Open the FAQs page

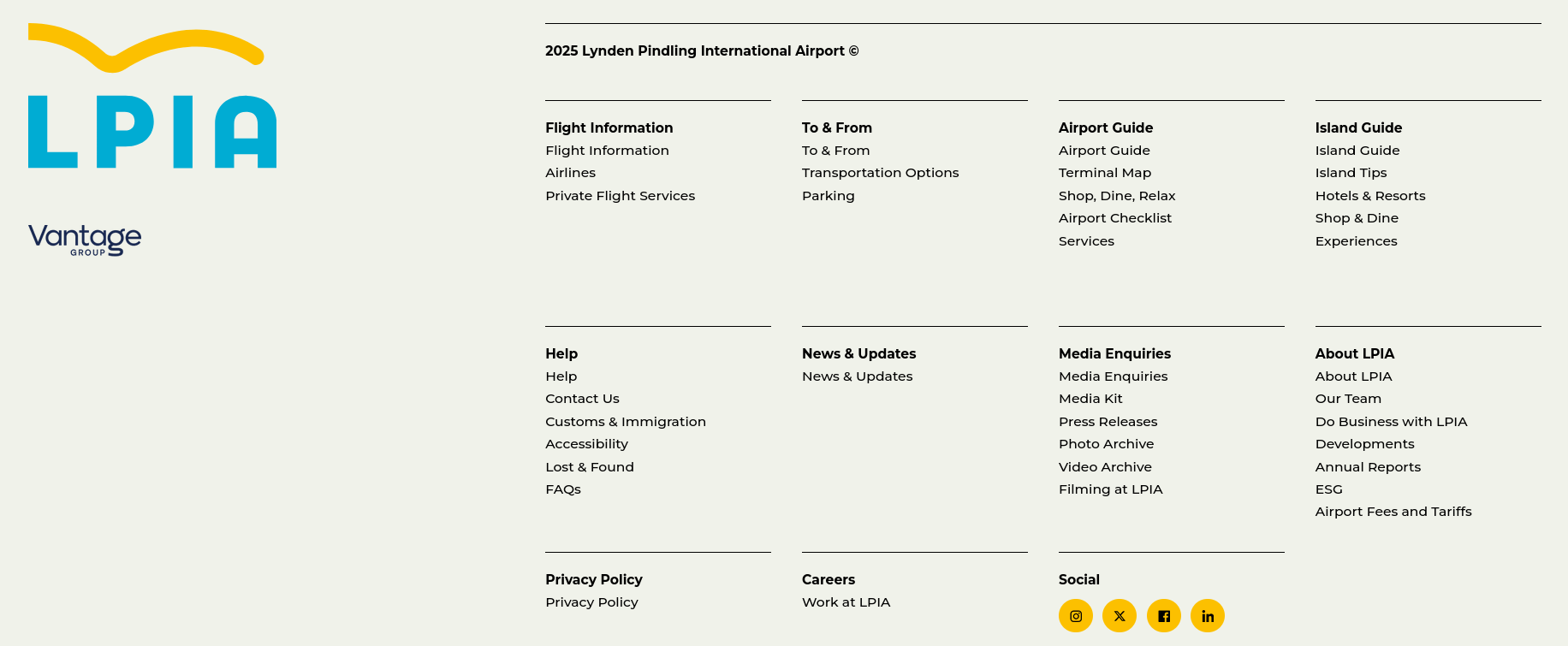(562, 489)
